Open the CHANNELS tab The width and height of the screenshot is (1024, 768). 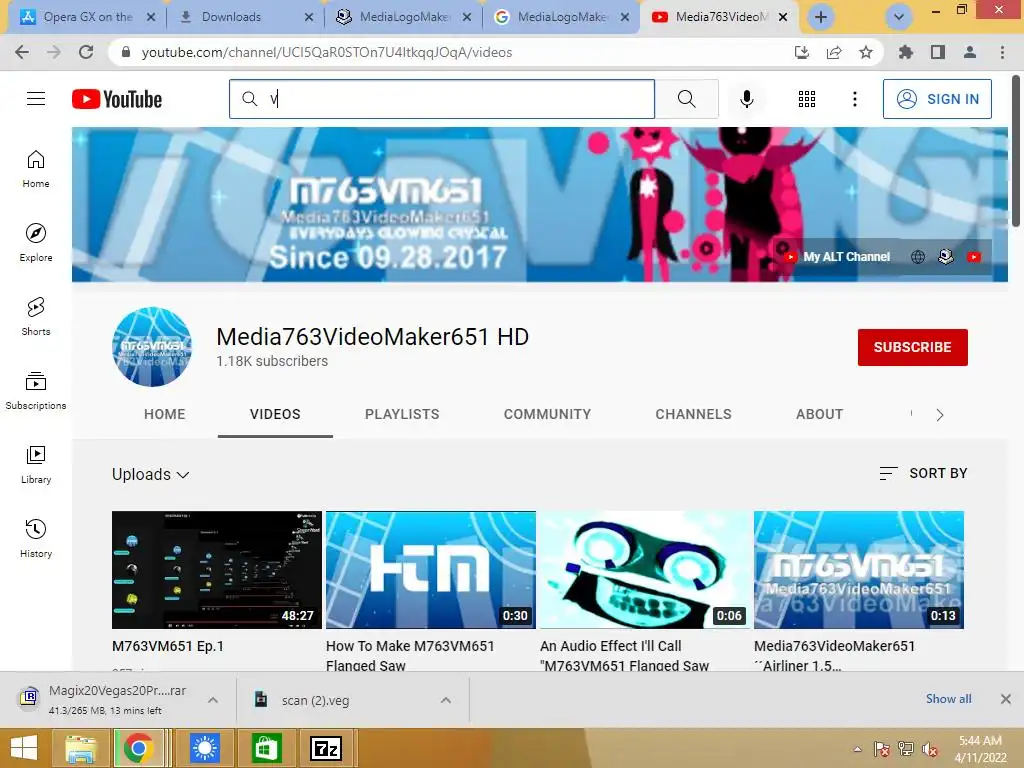694,414
